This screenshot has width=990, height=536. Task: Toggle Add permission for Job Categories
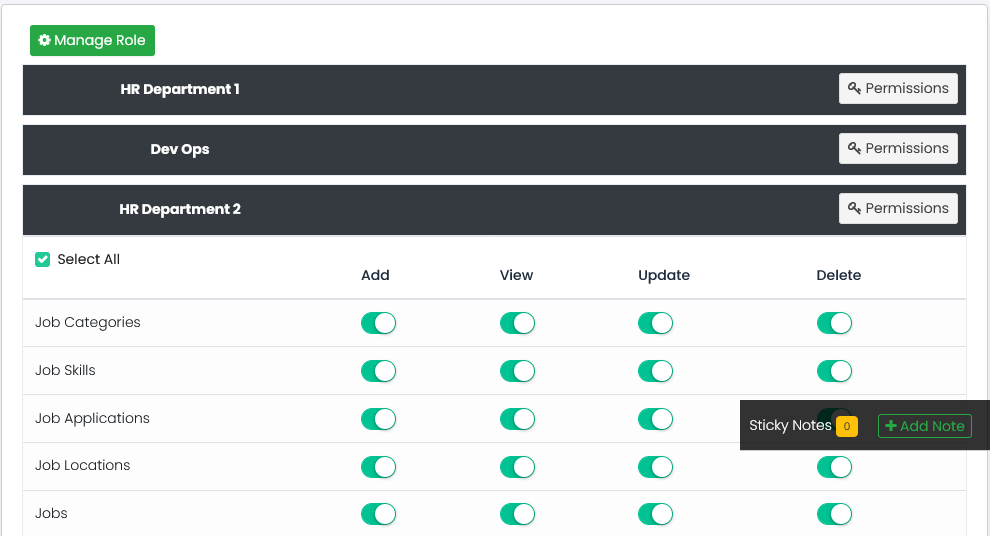pyautogui.click(x=378, y=323)
